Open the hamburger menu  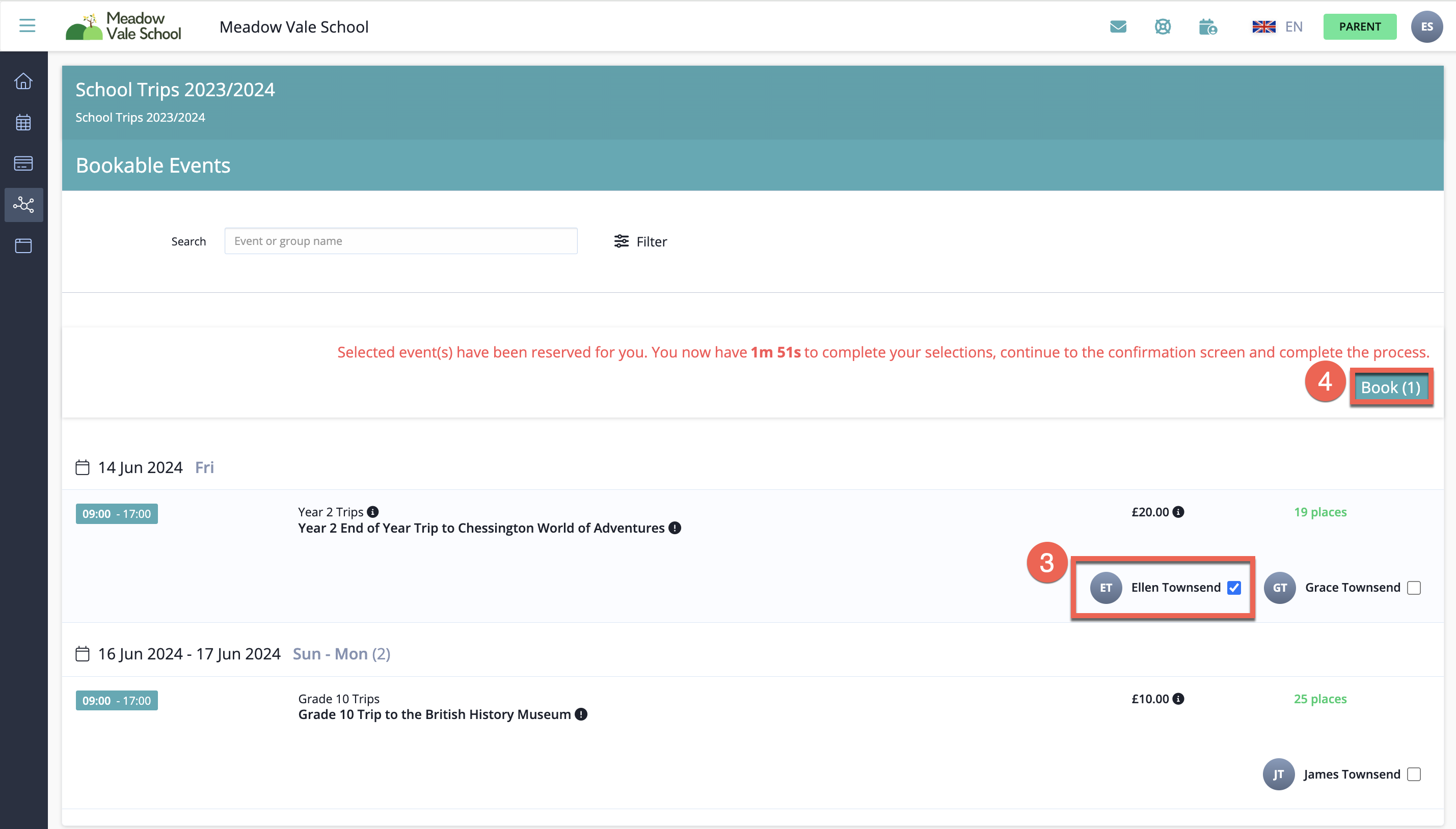27,25
